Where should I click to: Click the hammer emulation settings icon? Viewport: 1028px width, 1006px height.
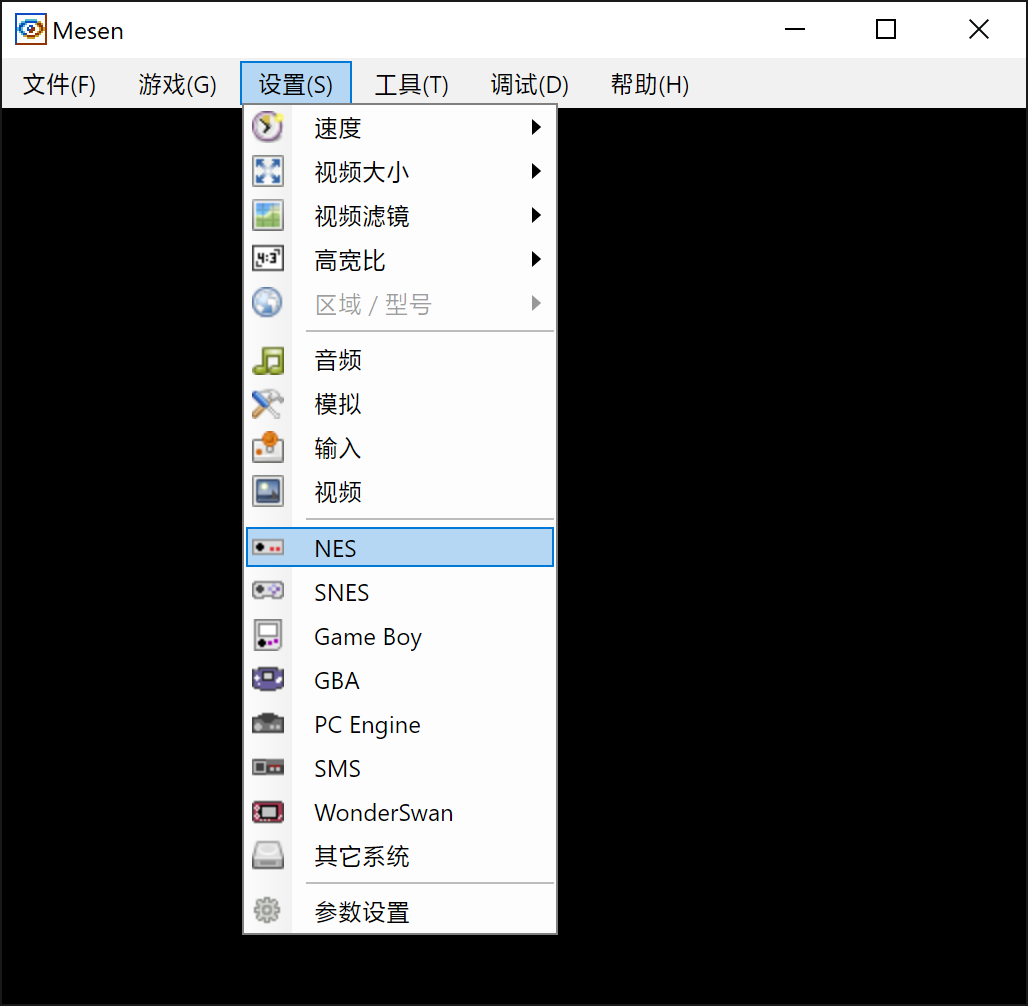(267, 404)
